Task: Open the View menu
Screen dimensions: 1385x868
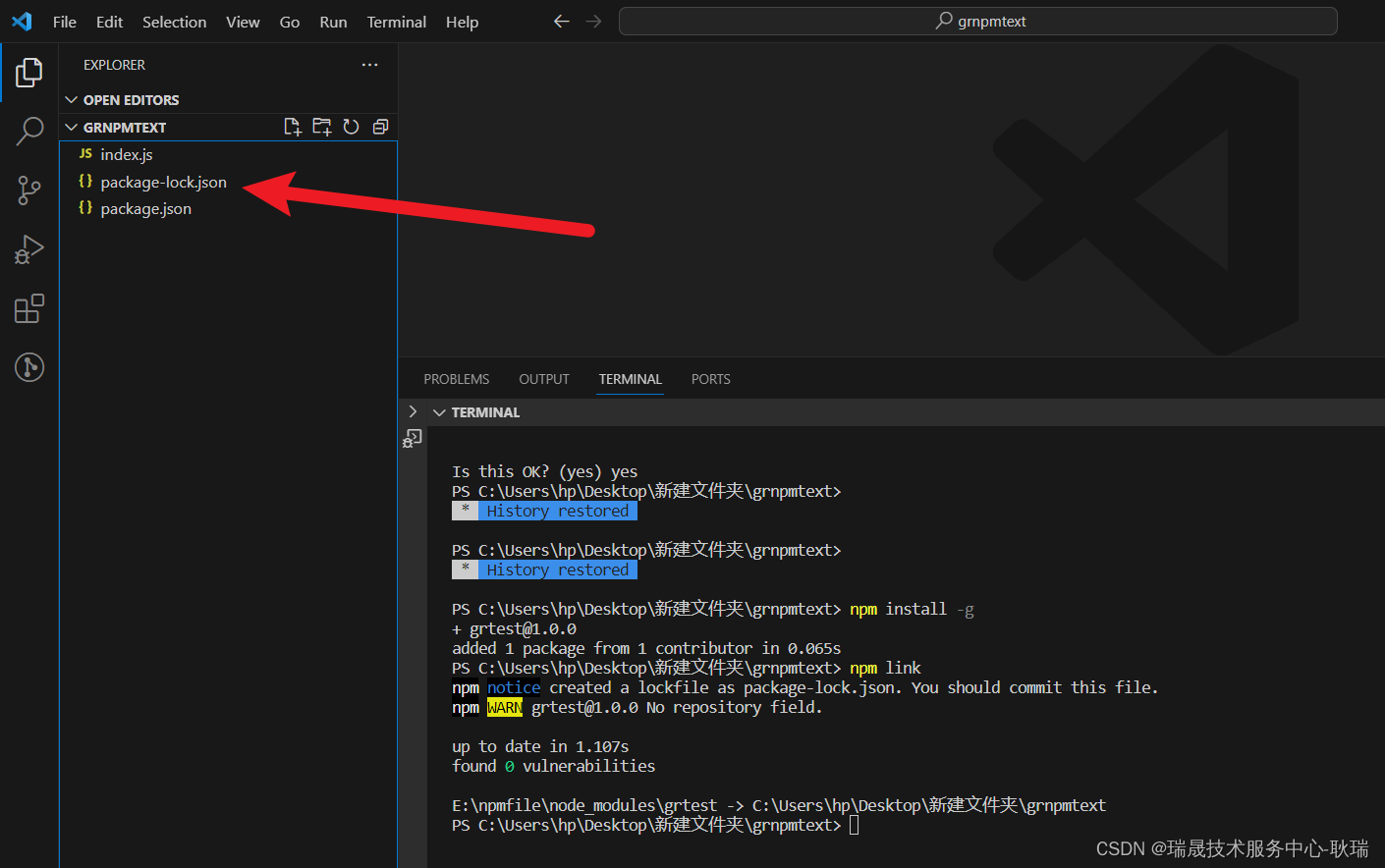Action: tap(243, 22)
